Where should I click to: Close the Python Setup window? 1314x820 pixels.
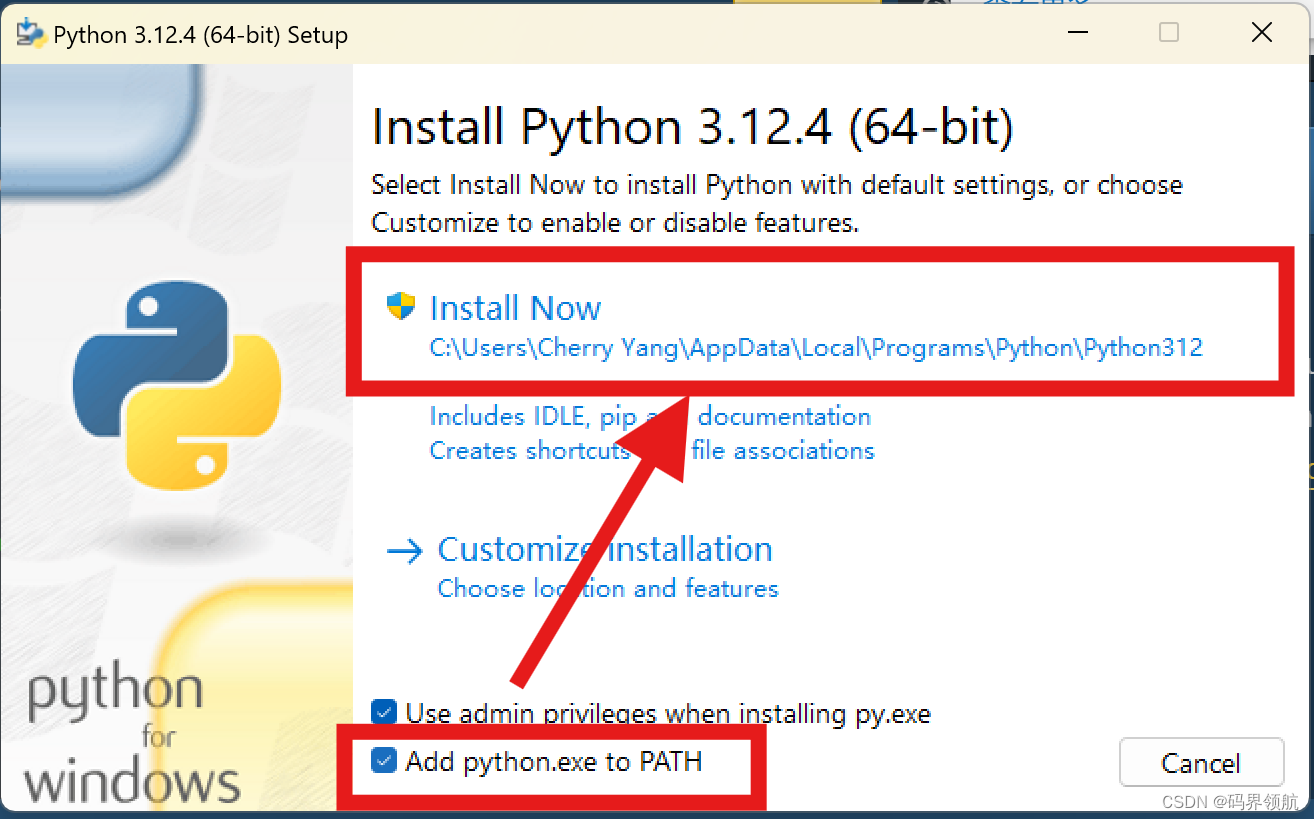pyautogui.click(x=1261, y=33)
